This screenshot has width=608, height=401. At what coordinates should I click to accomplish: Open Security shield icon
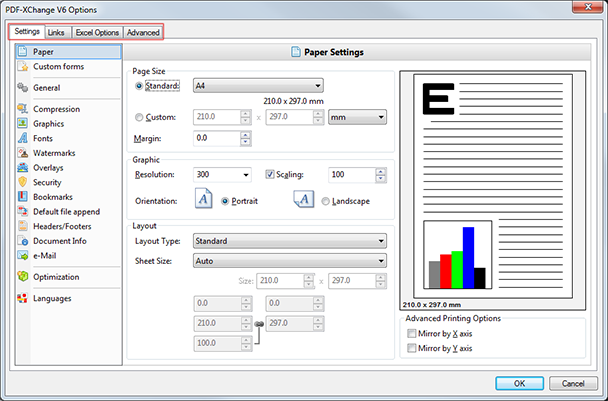[x=23, y=182]
